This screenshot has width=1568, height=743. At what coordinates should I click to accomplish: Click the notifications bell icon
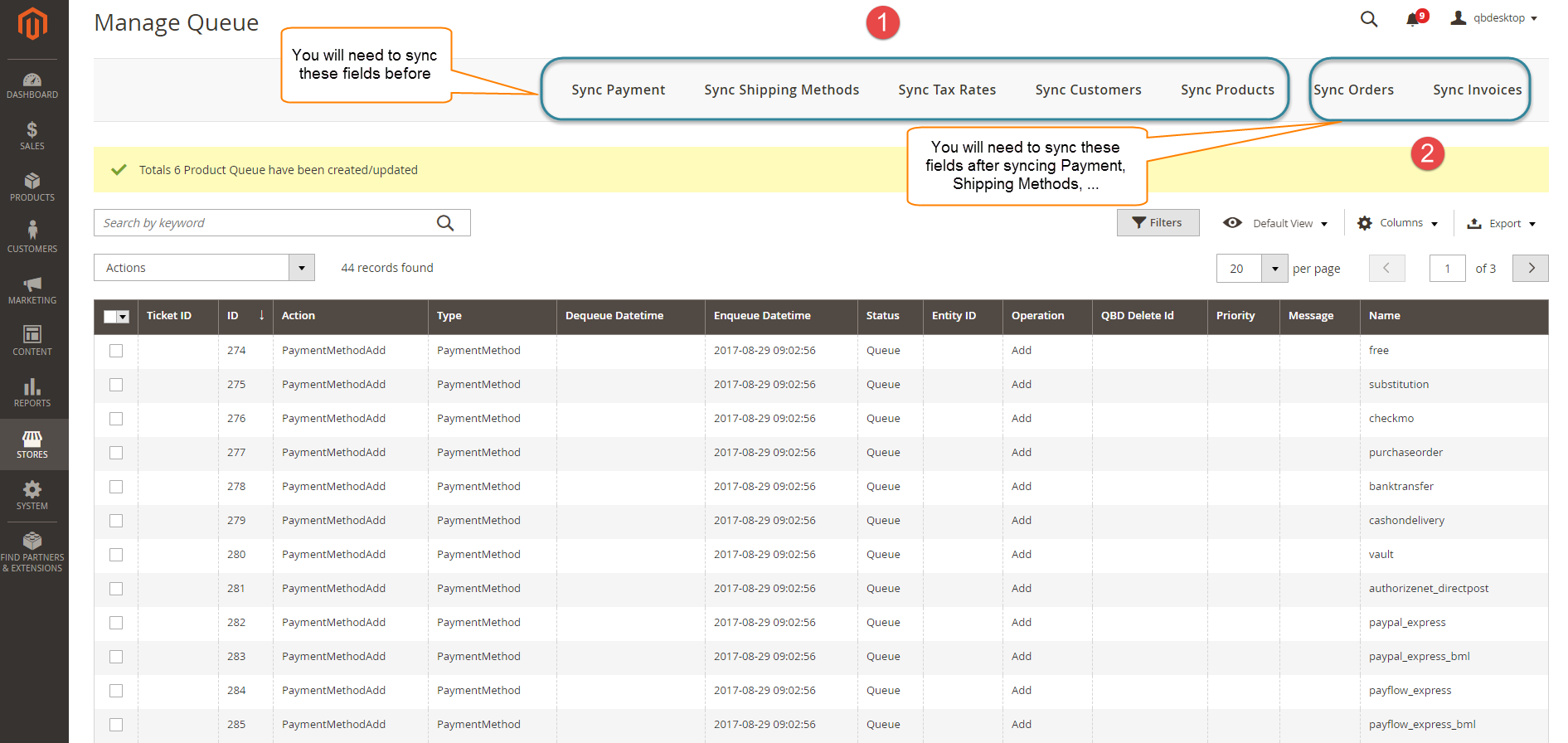1413,19
